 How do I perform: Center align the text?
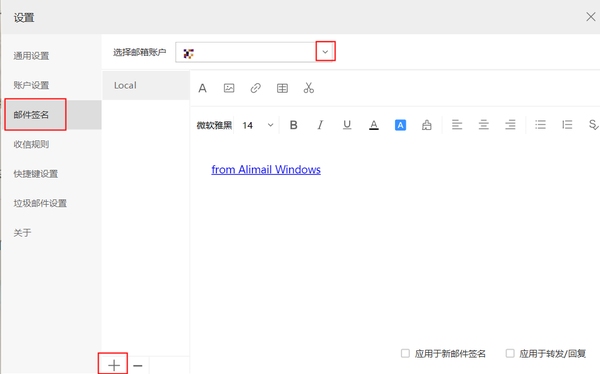484,125
